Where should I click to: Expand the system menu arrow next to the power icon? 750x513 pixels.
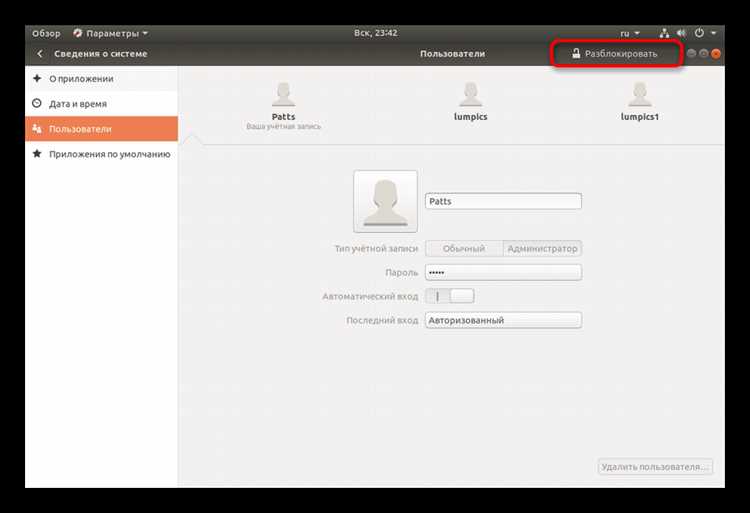tap(713, 33)
